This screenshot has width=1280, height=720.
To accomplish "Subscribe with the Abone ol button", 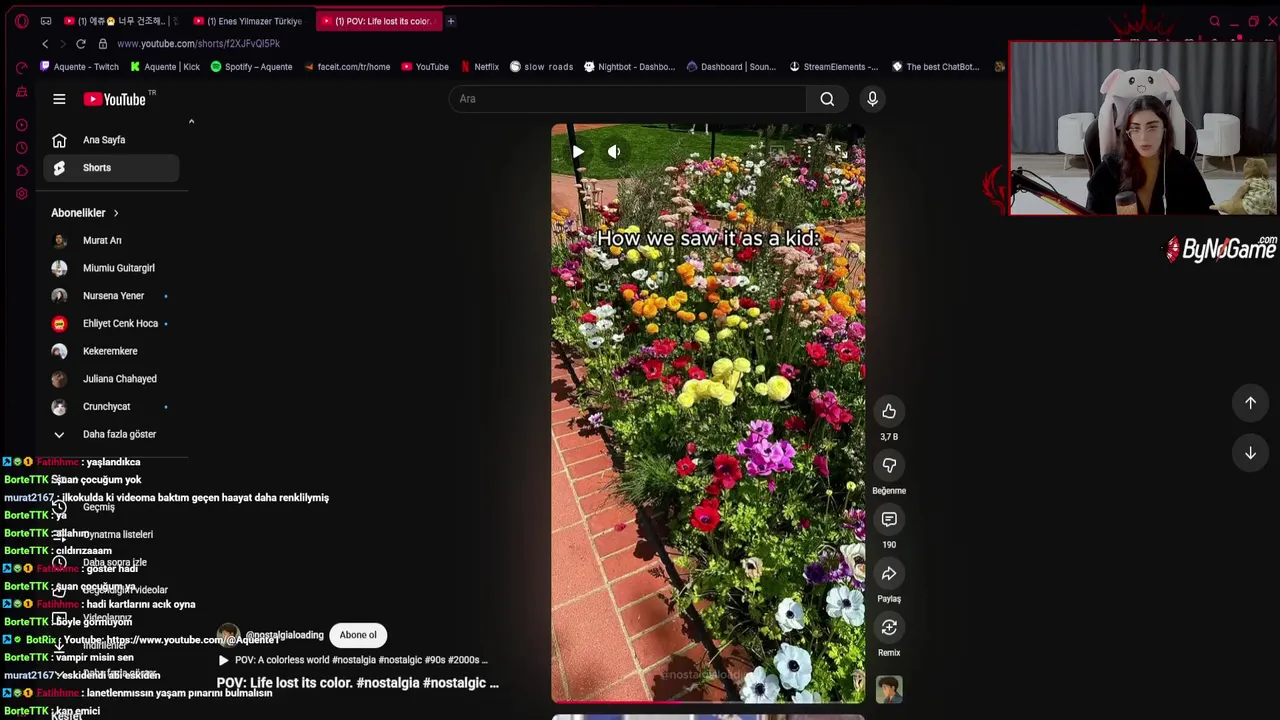I will point(358,635).
